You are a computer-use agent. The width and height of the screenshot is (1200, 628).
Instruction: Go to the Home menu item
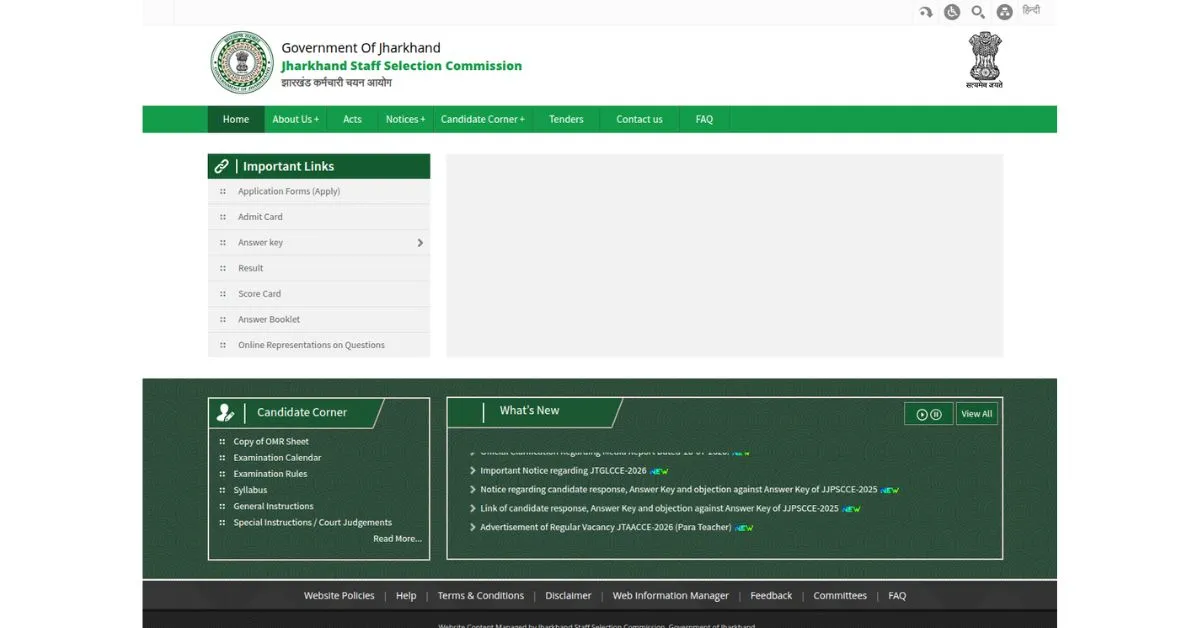[x=236, y=119]
